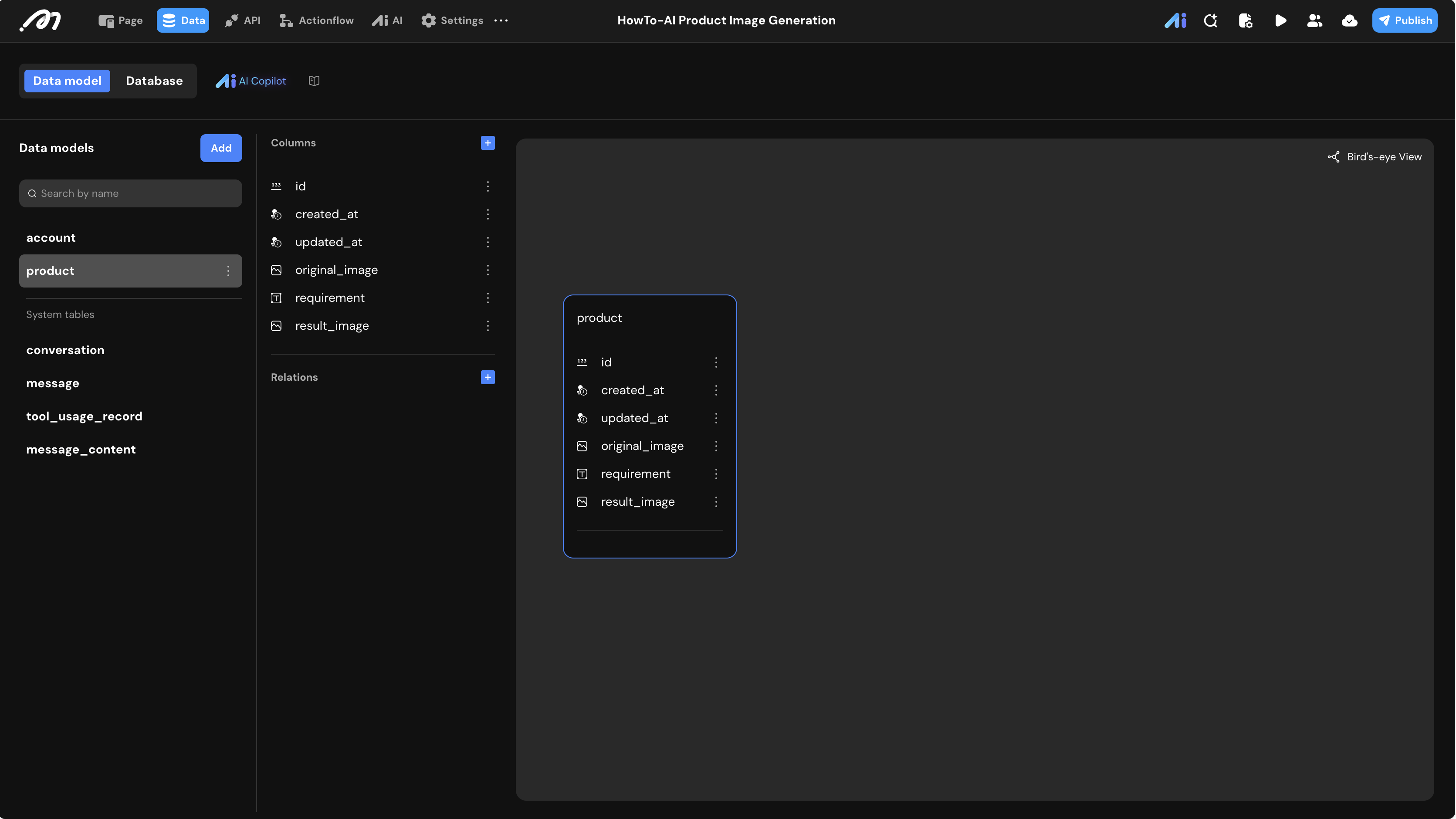This screenshot has width=1456, height=819.
Task: Click the Search by name field
Action: click(131, 193)
